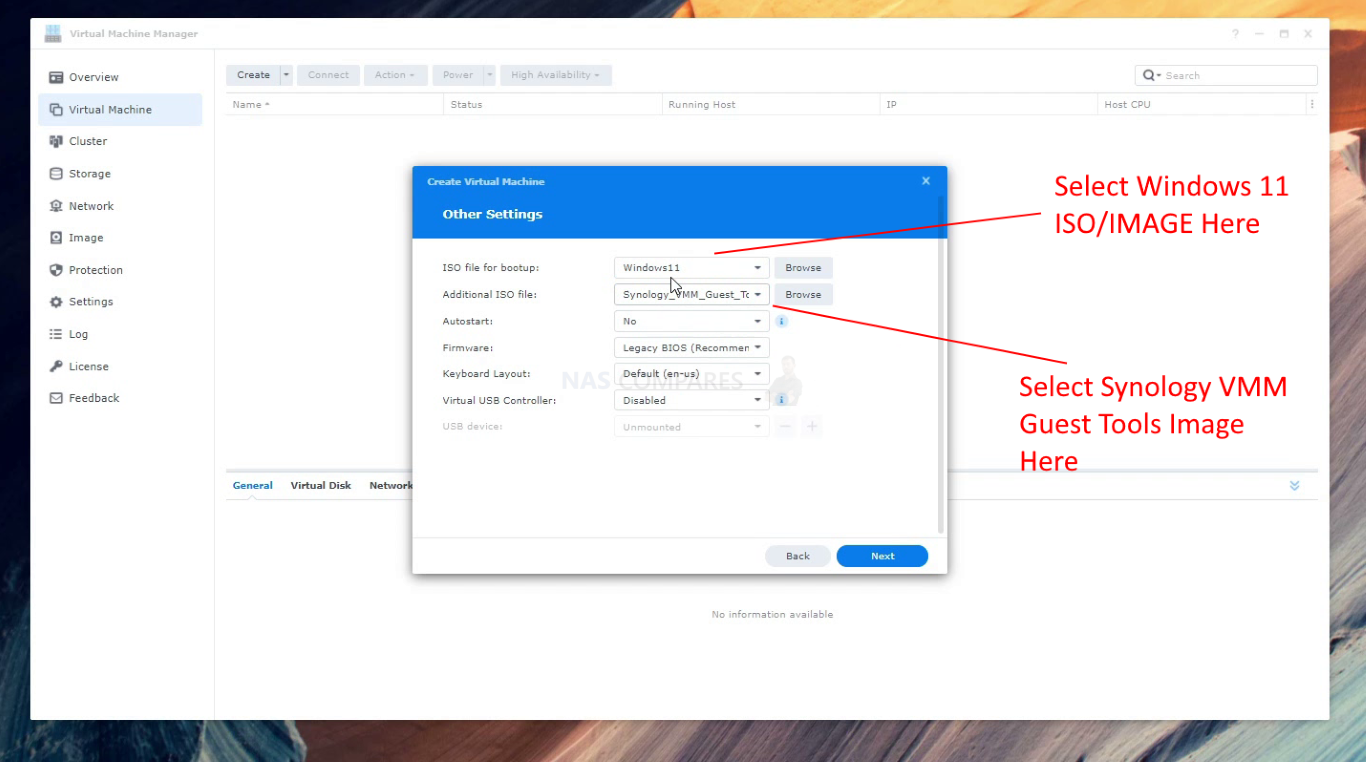
Task: Open the Action dropdown menu
Action: (x=397, y=75)
